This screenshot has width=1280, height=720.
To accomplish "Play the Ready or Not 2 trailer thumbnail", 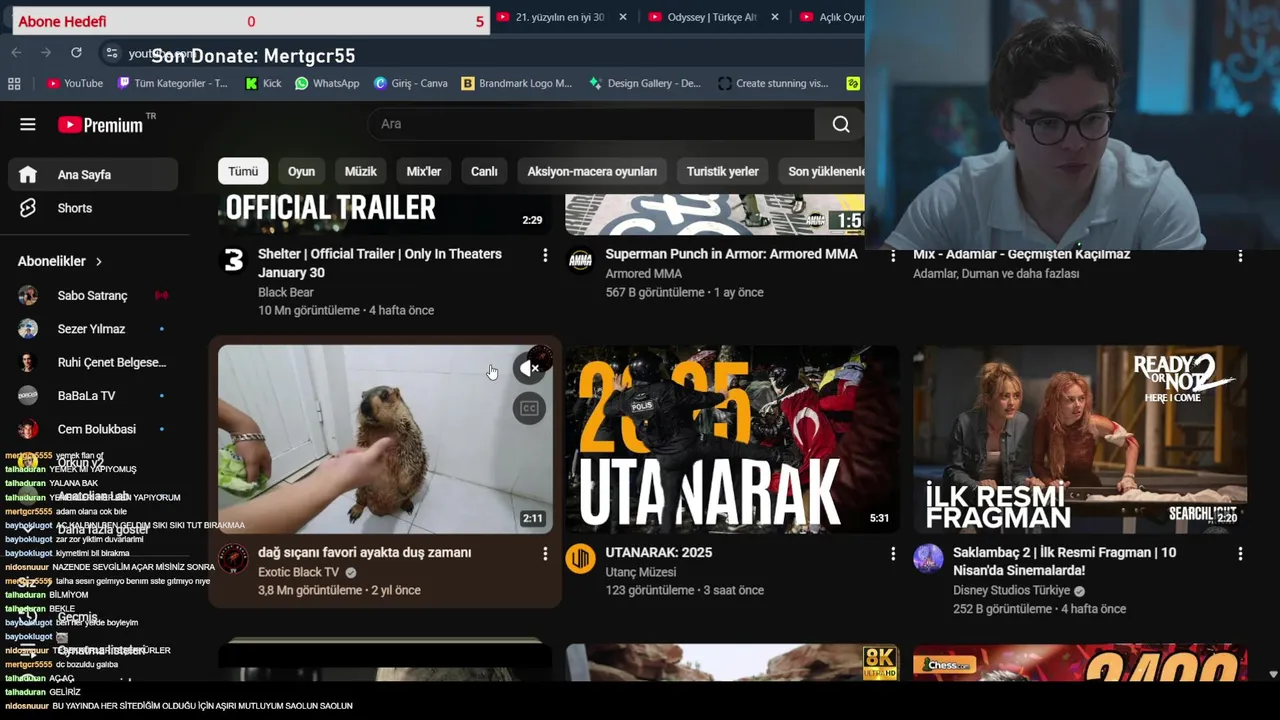I will tap(1080, 439).
